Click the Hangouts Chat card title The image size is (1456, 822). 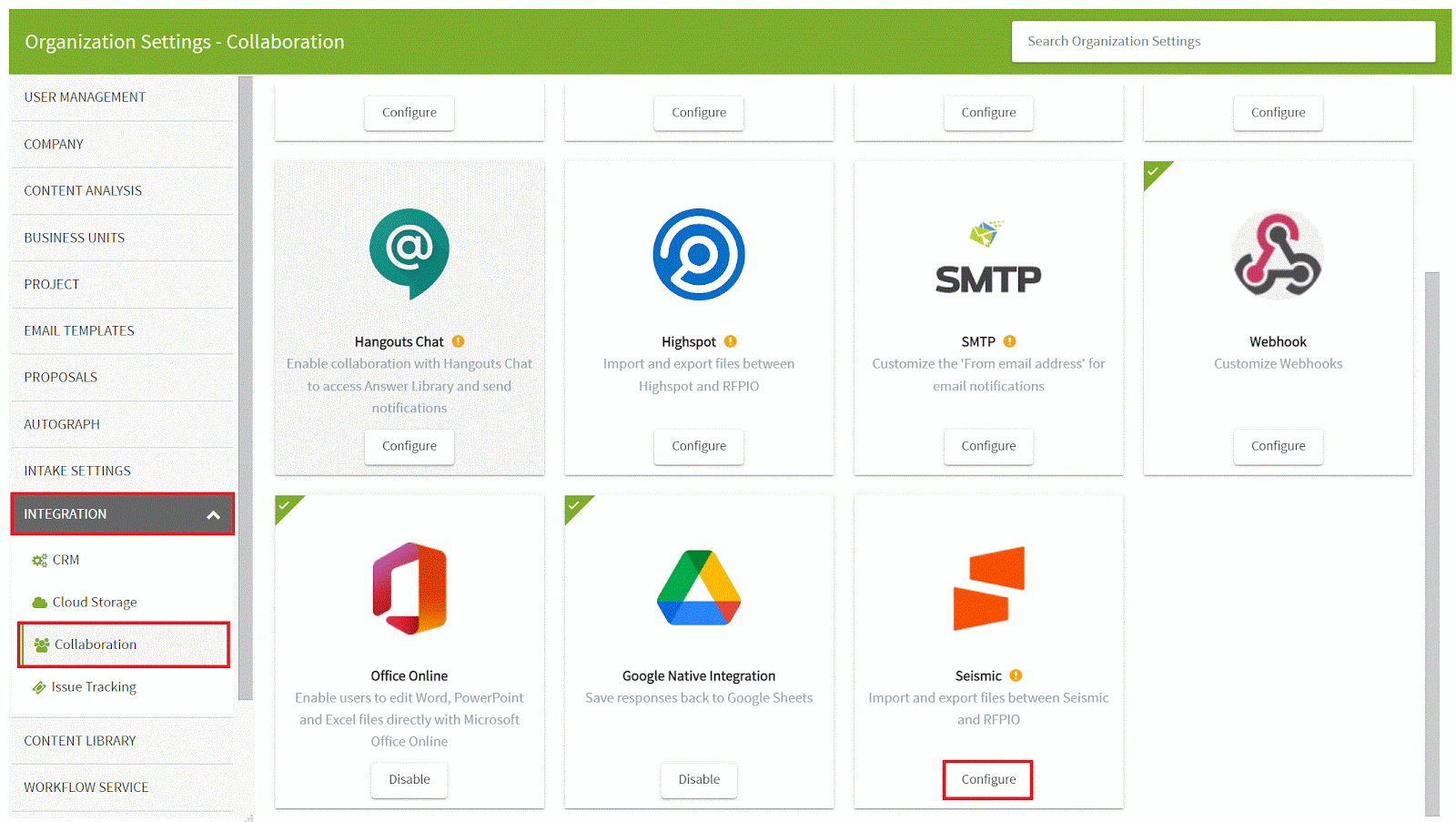point(399,342)
